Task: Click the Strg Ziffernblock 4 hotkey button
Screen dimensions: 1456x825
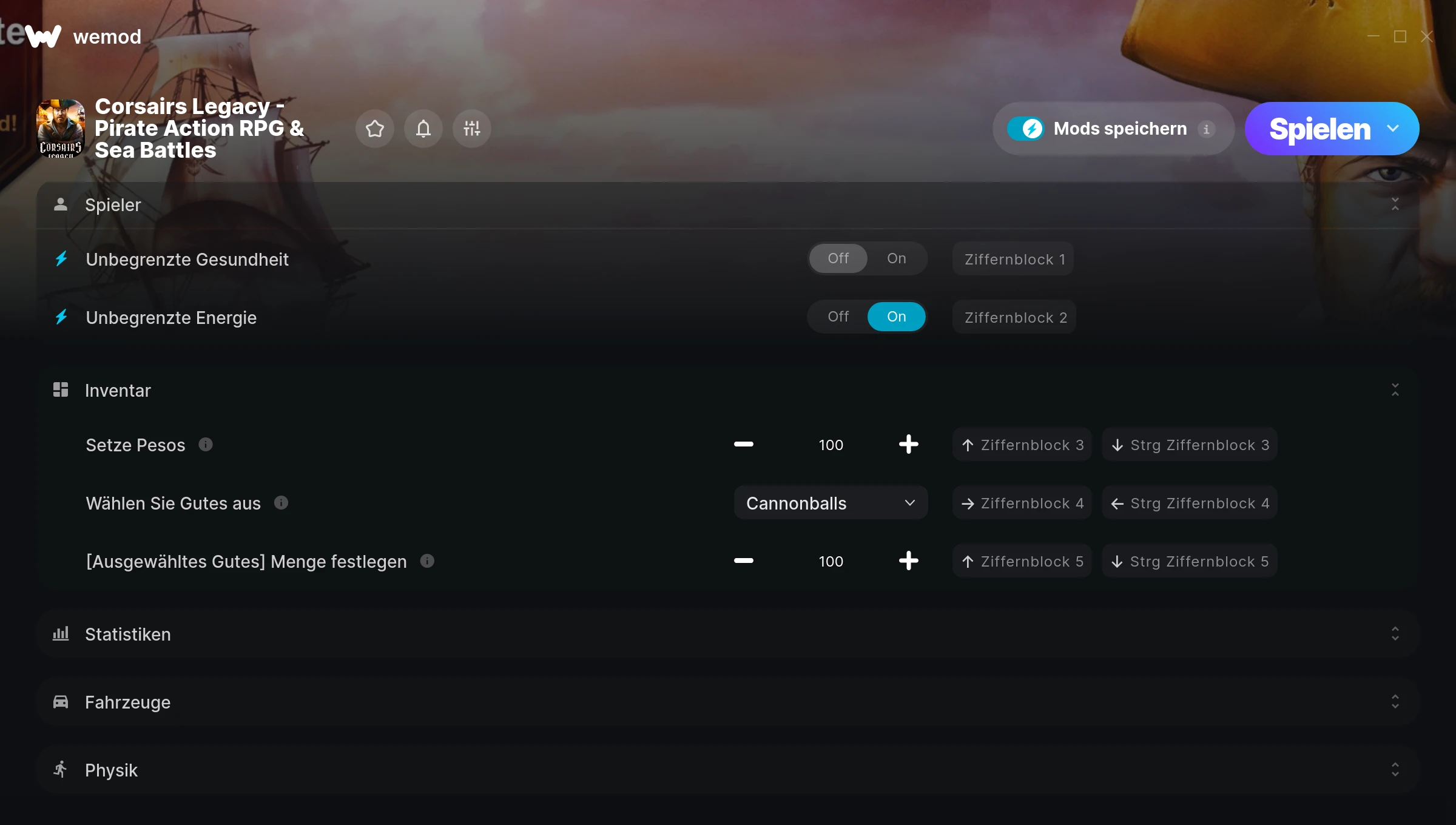Action: (1190, 503)
